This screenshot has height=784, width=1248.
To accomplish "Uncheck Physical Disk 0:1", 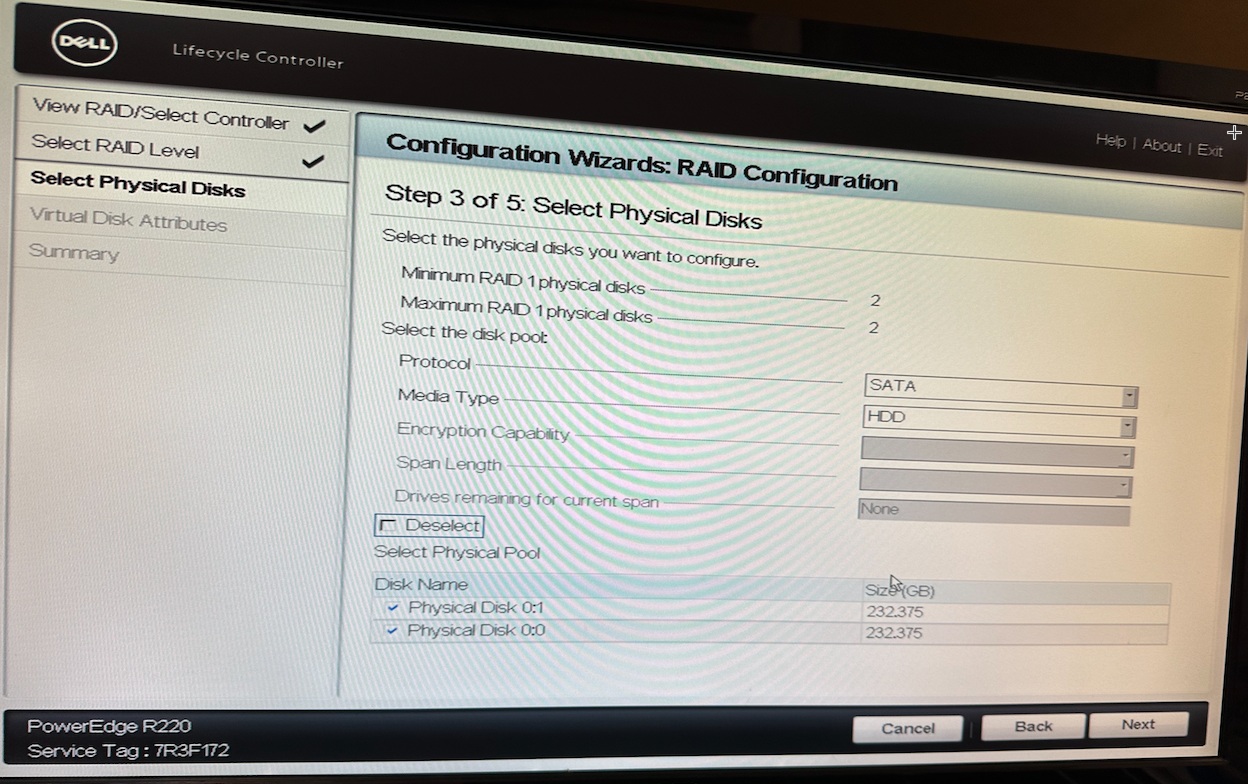I will coord(392,607).
